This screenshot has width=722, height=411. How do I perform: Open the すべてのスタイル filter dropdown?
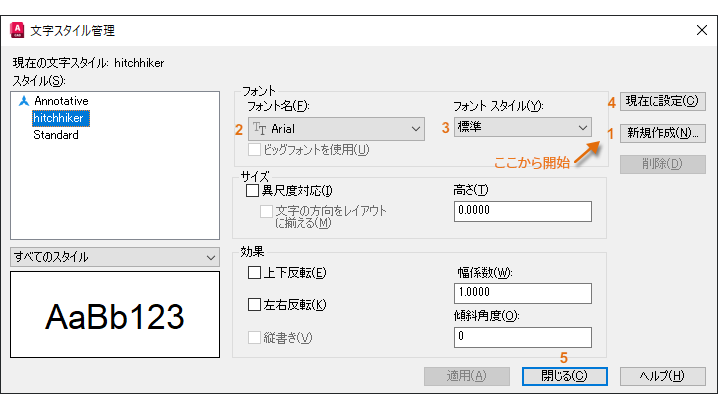click(115, 257)
